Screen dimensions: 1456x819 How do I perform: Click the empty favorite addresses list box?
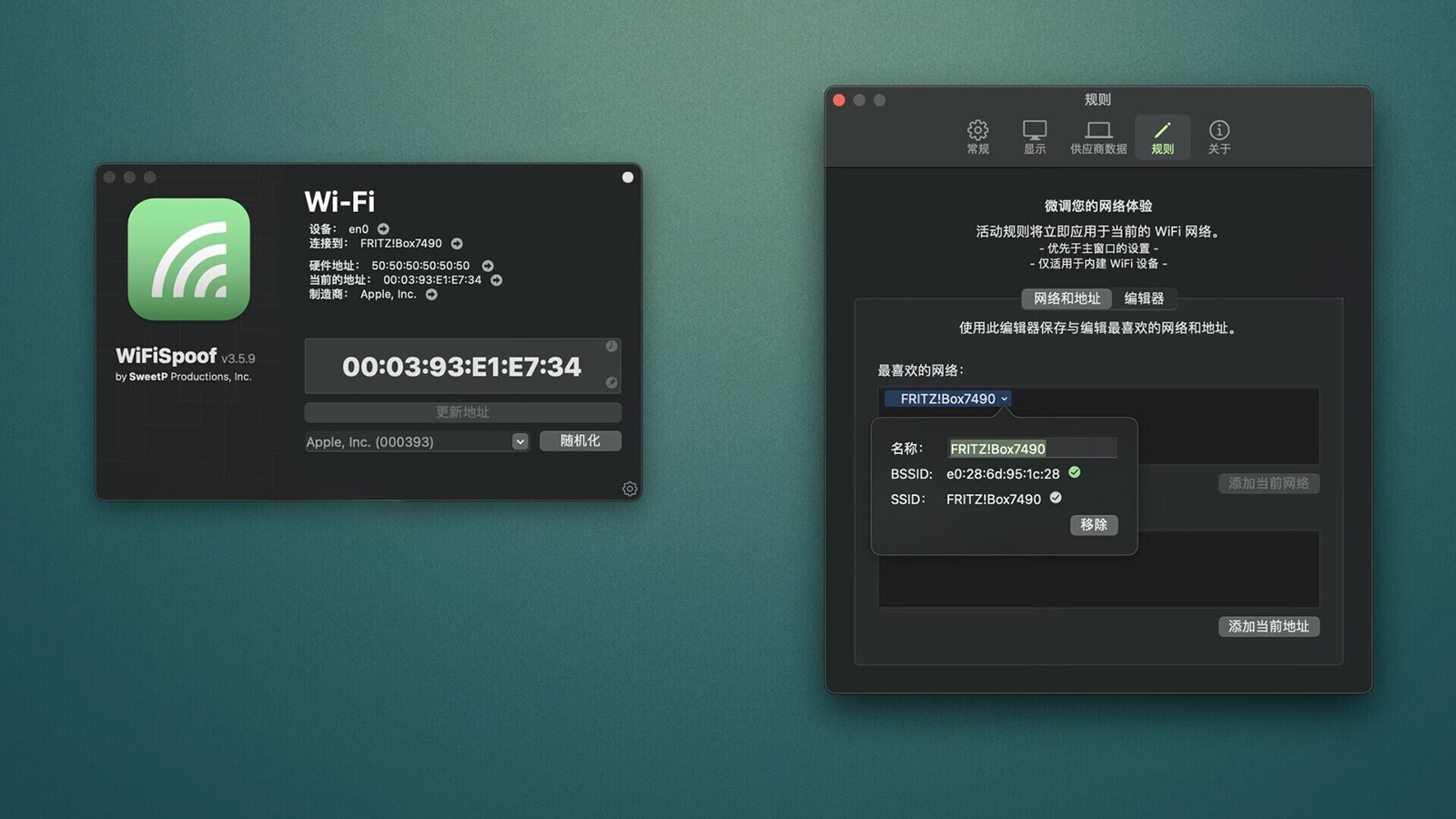tap(1097, 569)
